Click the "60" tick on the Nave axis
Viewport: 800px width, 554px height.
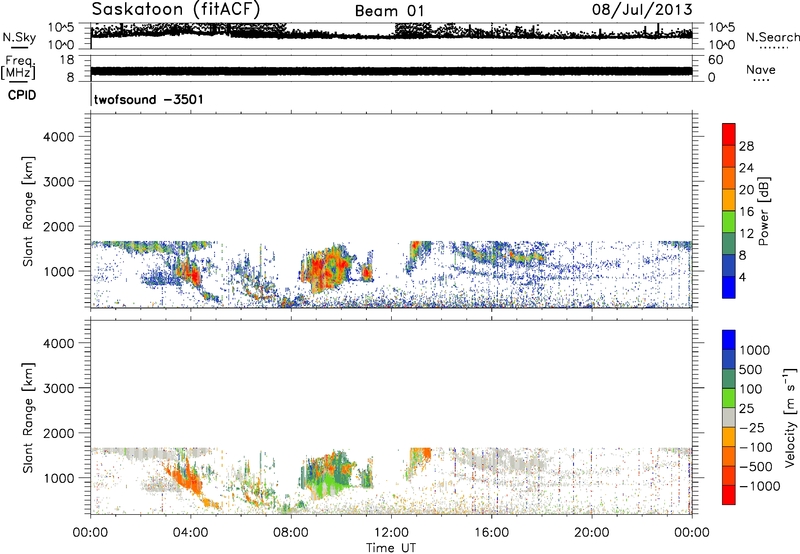(x=715, y=60)
